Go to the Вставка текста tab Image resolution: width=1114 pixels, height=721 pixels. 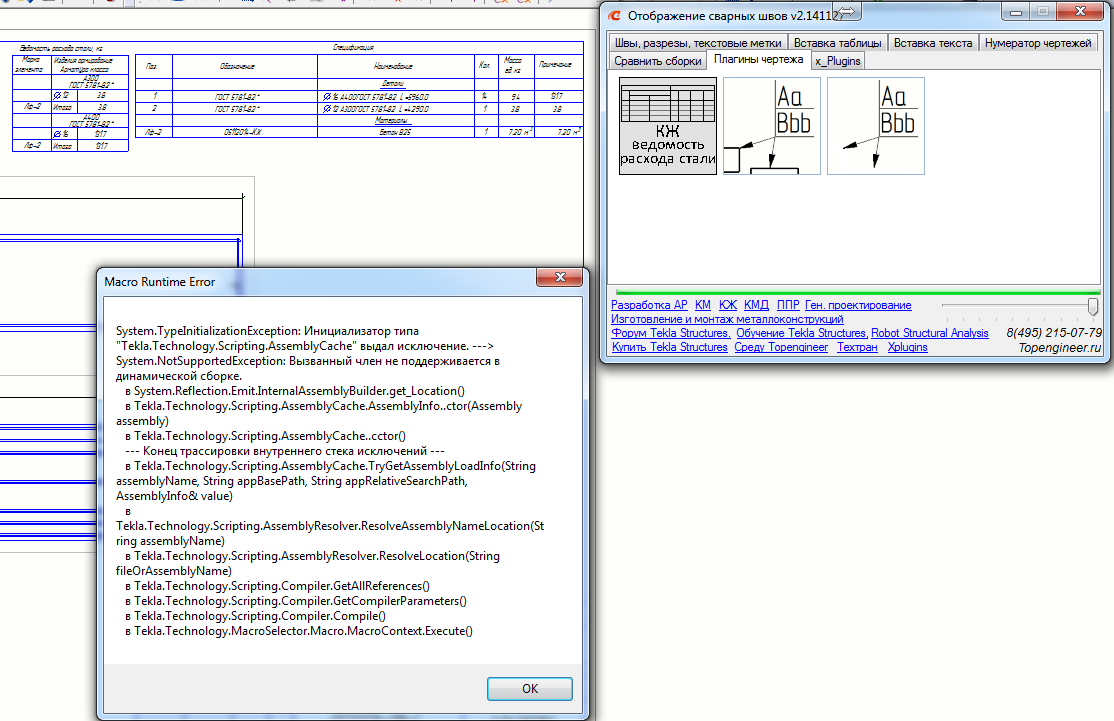(x=932, y=43)
